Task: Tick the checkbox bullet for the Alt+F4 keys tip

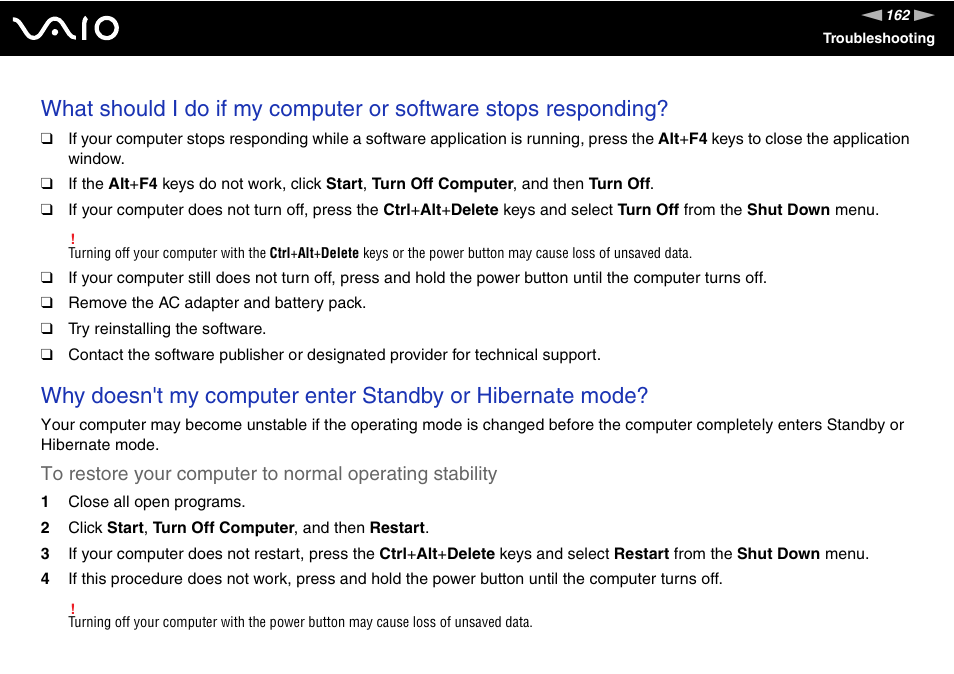Action: coord(47,139)
